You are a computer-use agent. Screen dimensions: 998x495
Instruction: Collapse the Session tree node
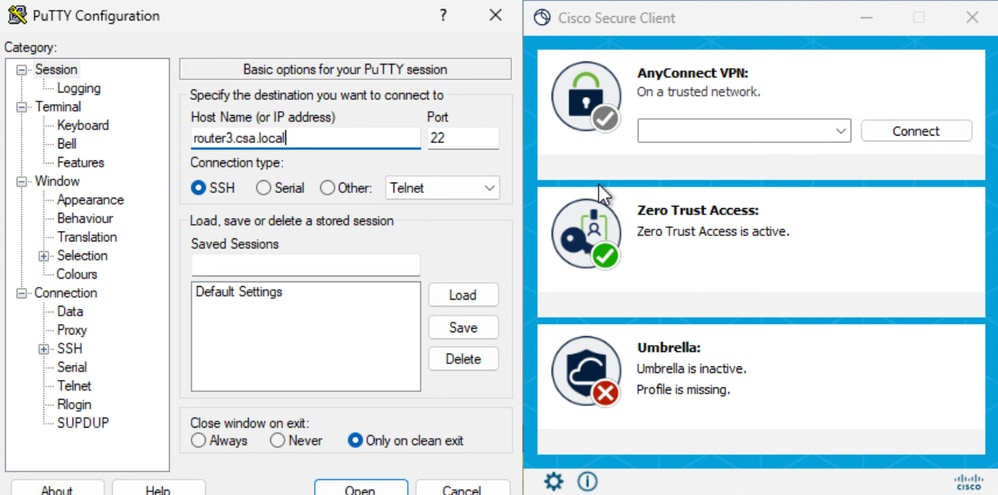click(22, 70)
